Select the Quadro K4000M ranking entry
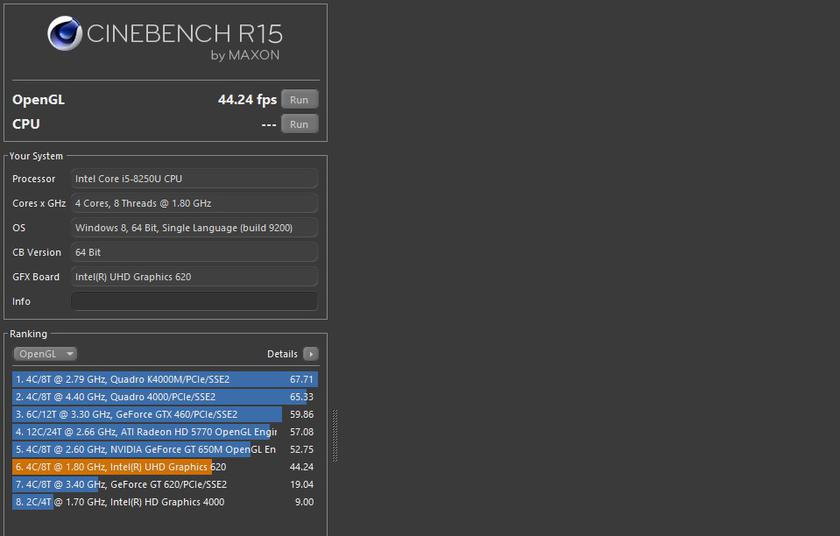840x536 pixels. 165,380
